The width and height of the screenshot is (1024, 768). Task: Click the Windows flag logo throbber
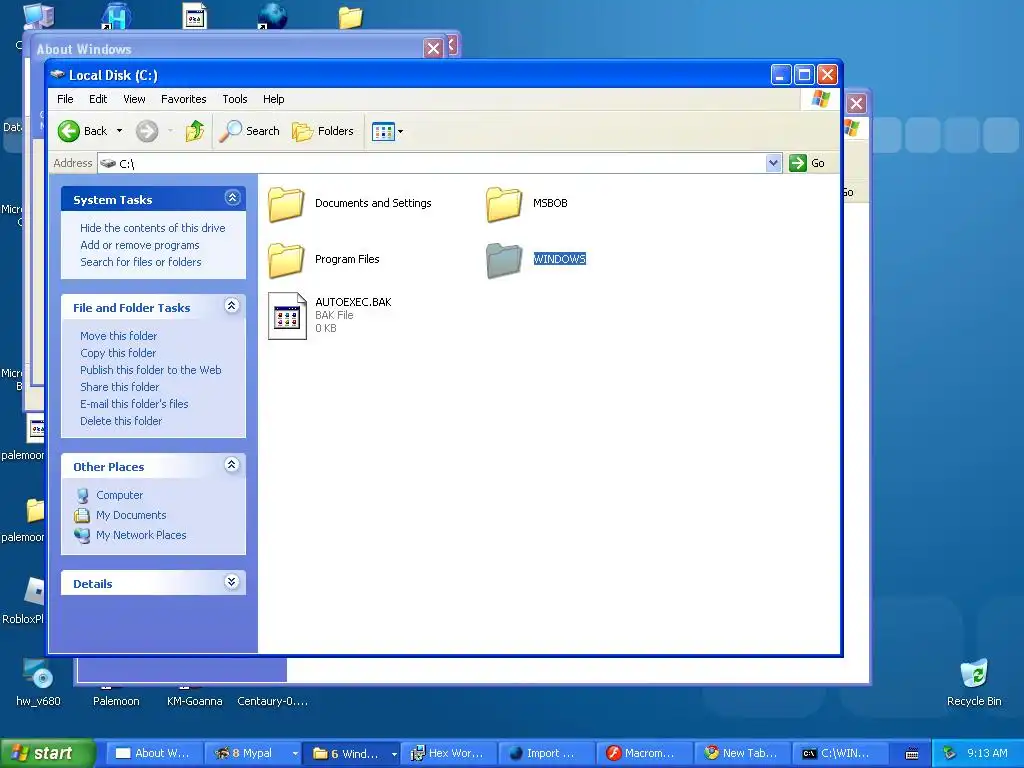[820, 99]
